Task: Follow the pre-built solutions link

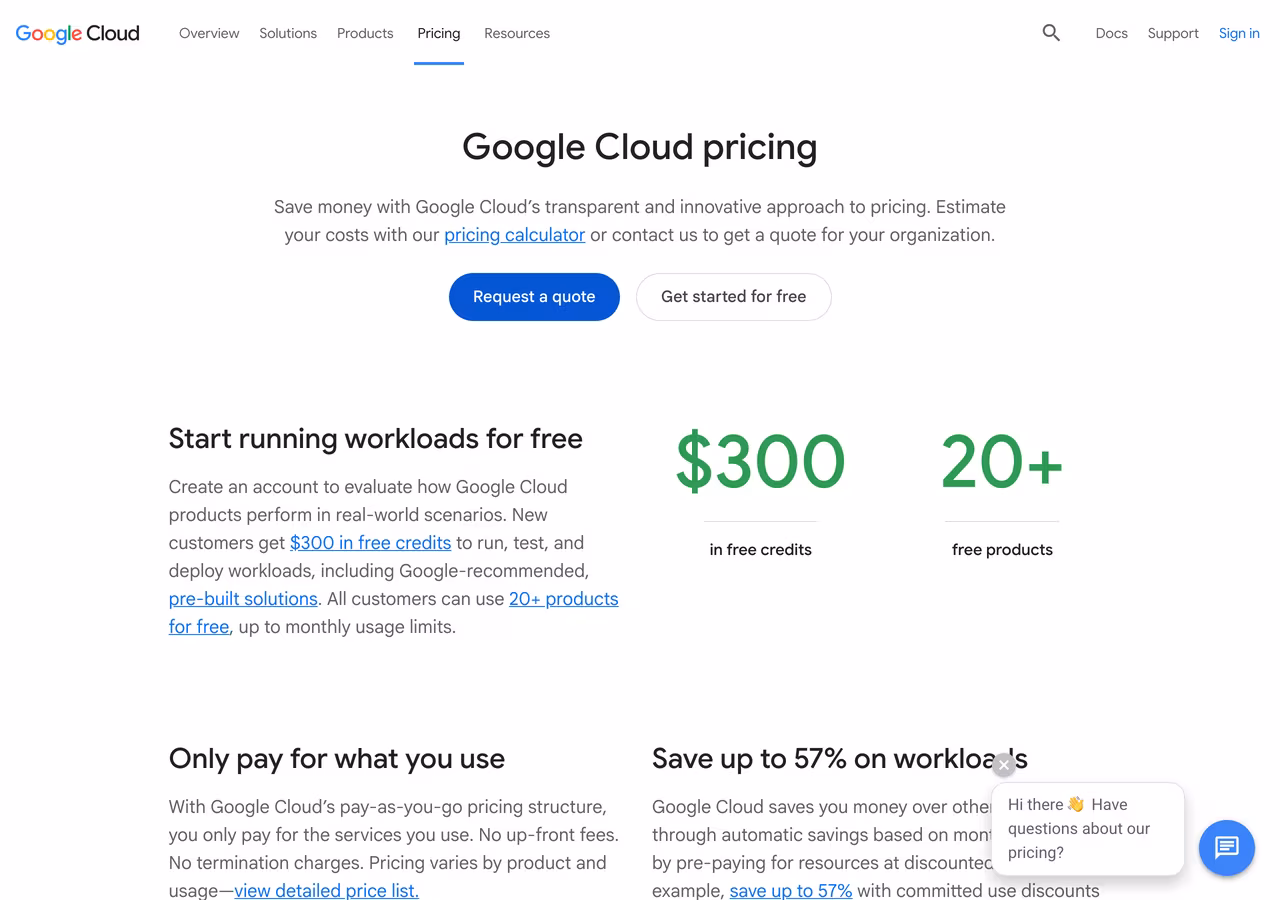Action: (x=243, y=599)
